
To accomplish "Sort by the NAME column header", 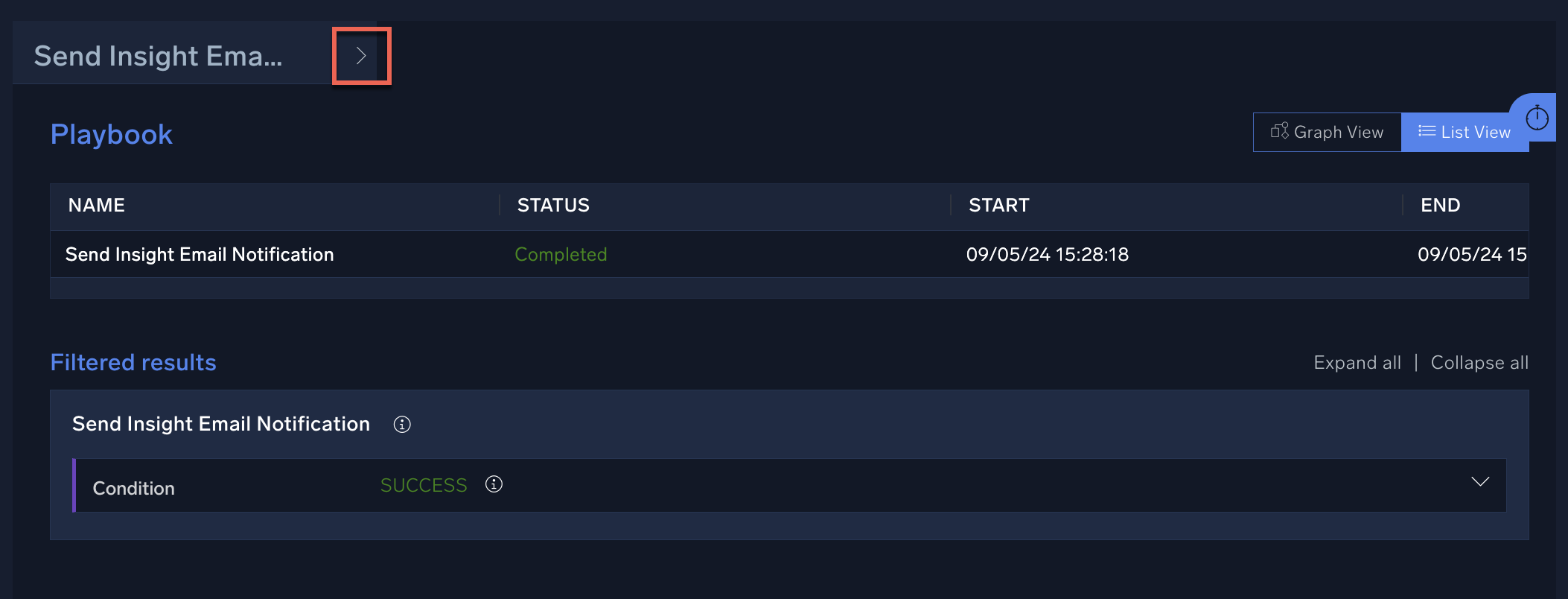I will [97, 206].
